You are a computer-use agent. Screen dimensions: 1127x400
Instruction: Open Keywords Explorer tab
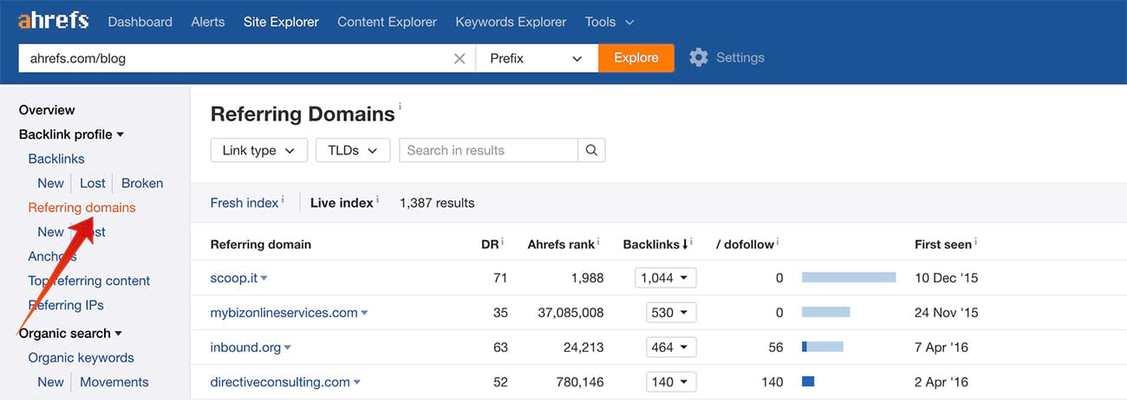(x=511, y=22)
